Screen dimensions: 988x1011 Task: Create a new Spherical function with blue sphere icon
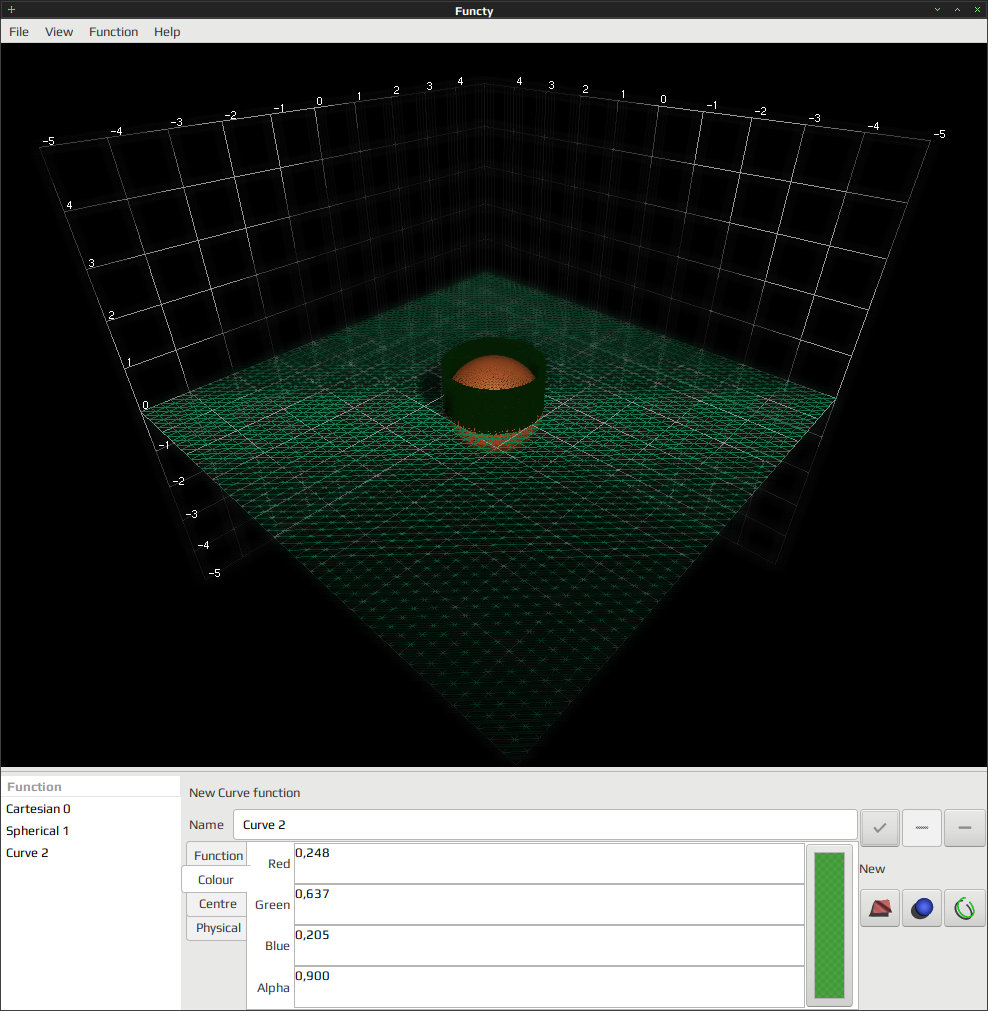pyautogui.click(x=922, y=908)
